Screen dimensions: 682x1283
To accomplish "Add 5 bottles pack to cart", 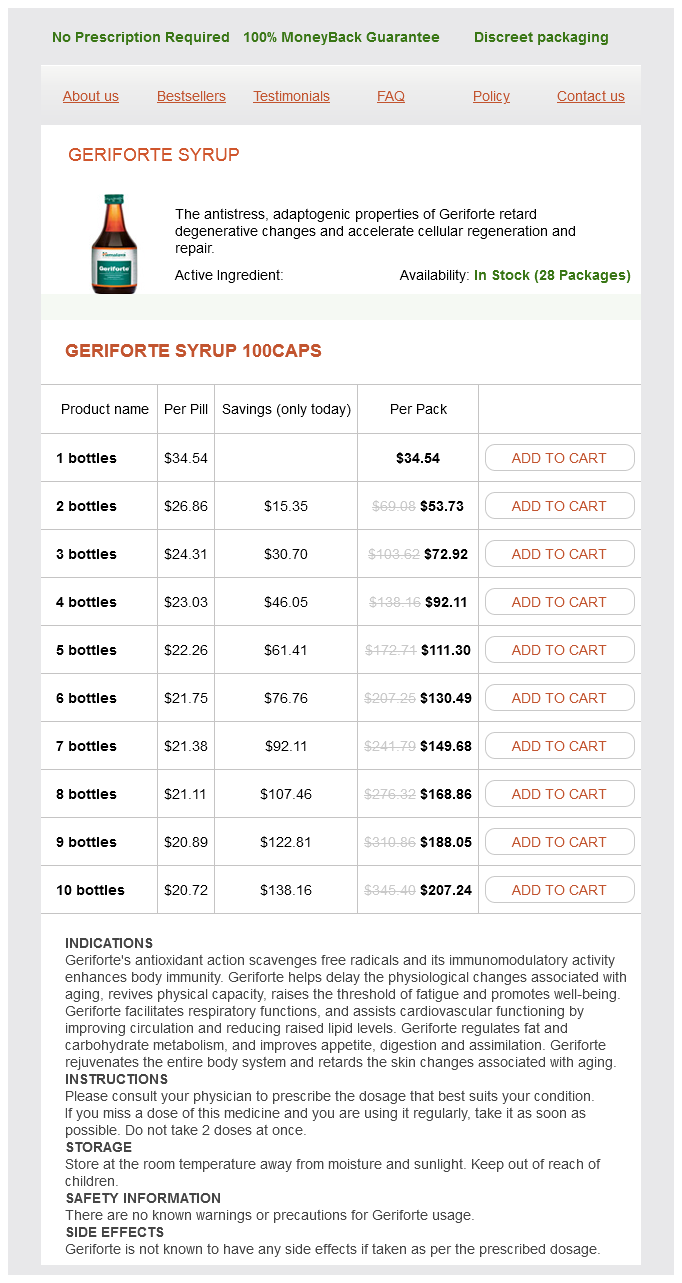I will click(559, 650).
